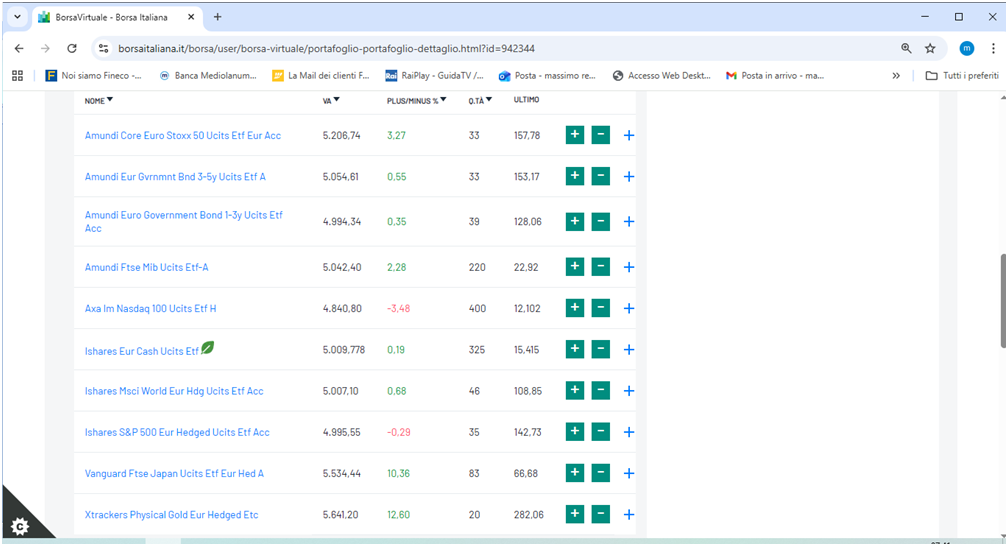Click green plus for Amundi Eur Gvrnmnt Bnd 3-5y
Image resolution: width=1008 pixels, height=546 pixels.
click(575, 176)
